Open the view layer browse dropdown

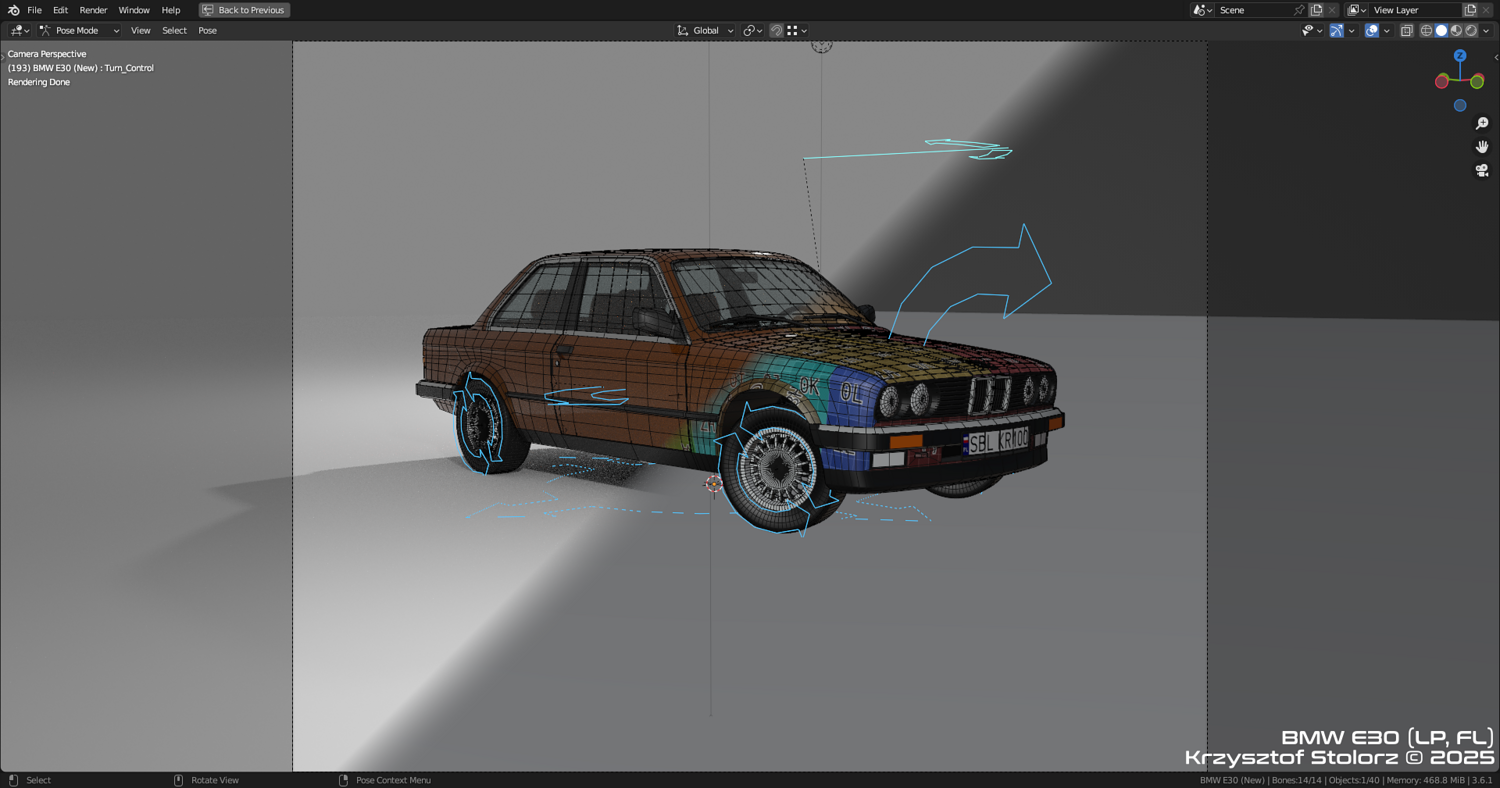(x=1356, y=10)
